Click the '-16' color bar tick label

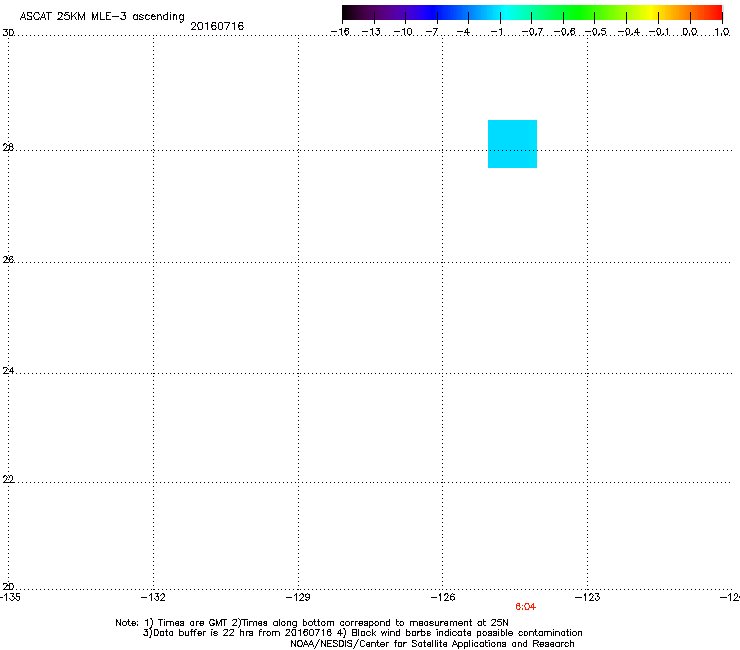click(x=340, y=32)
